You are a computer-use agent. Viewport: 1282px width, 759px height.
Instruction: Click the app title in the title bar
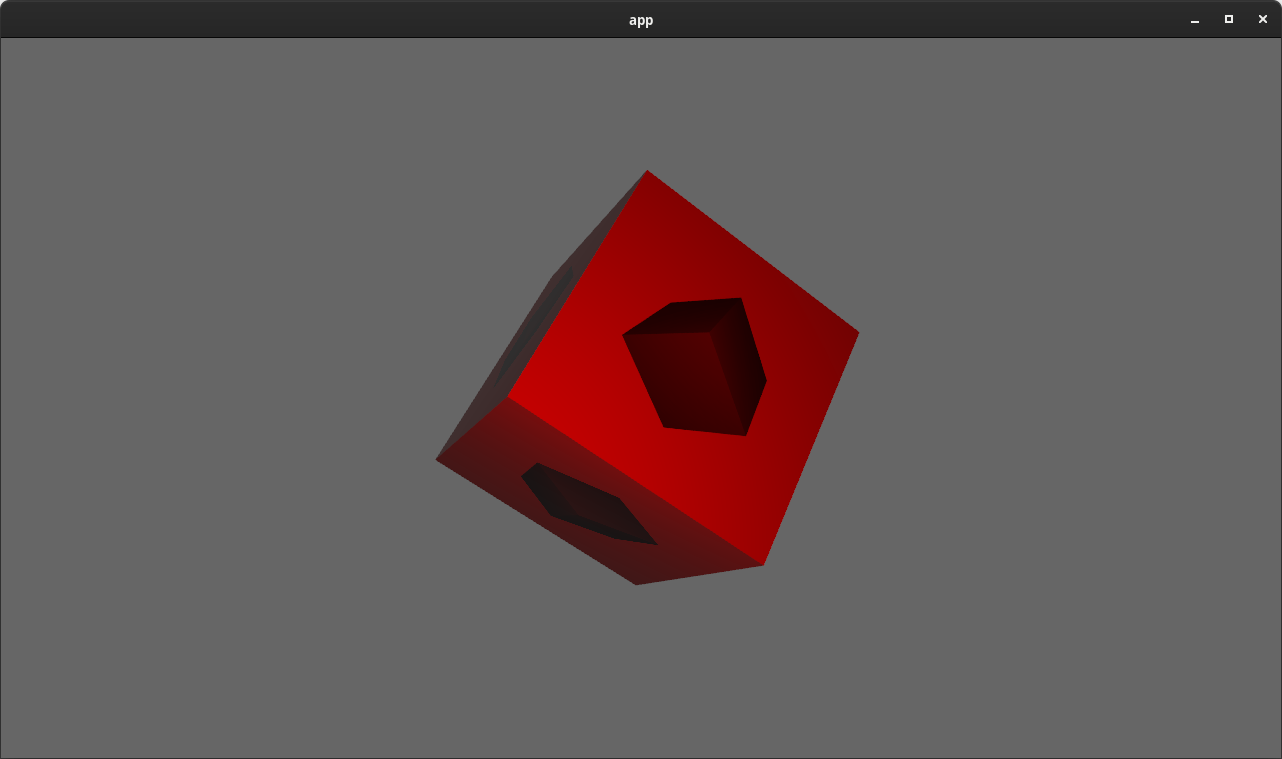(641, 19)
